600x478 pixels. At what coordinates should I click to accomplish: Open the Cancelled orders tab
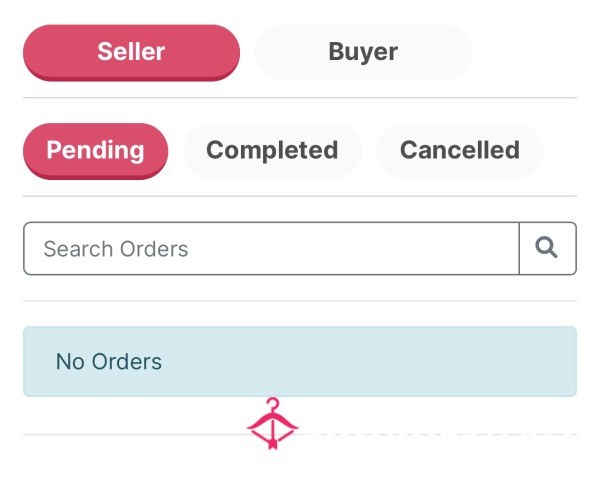coord(460,150)
